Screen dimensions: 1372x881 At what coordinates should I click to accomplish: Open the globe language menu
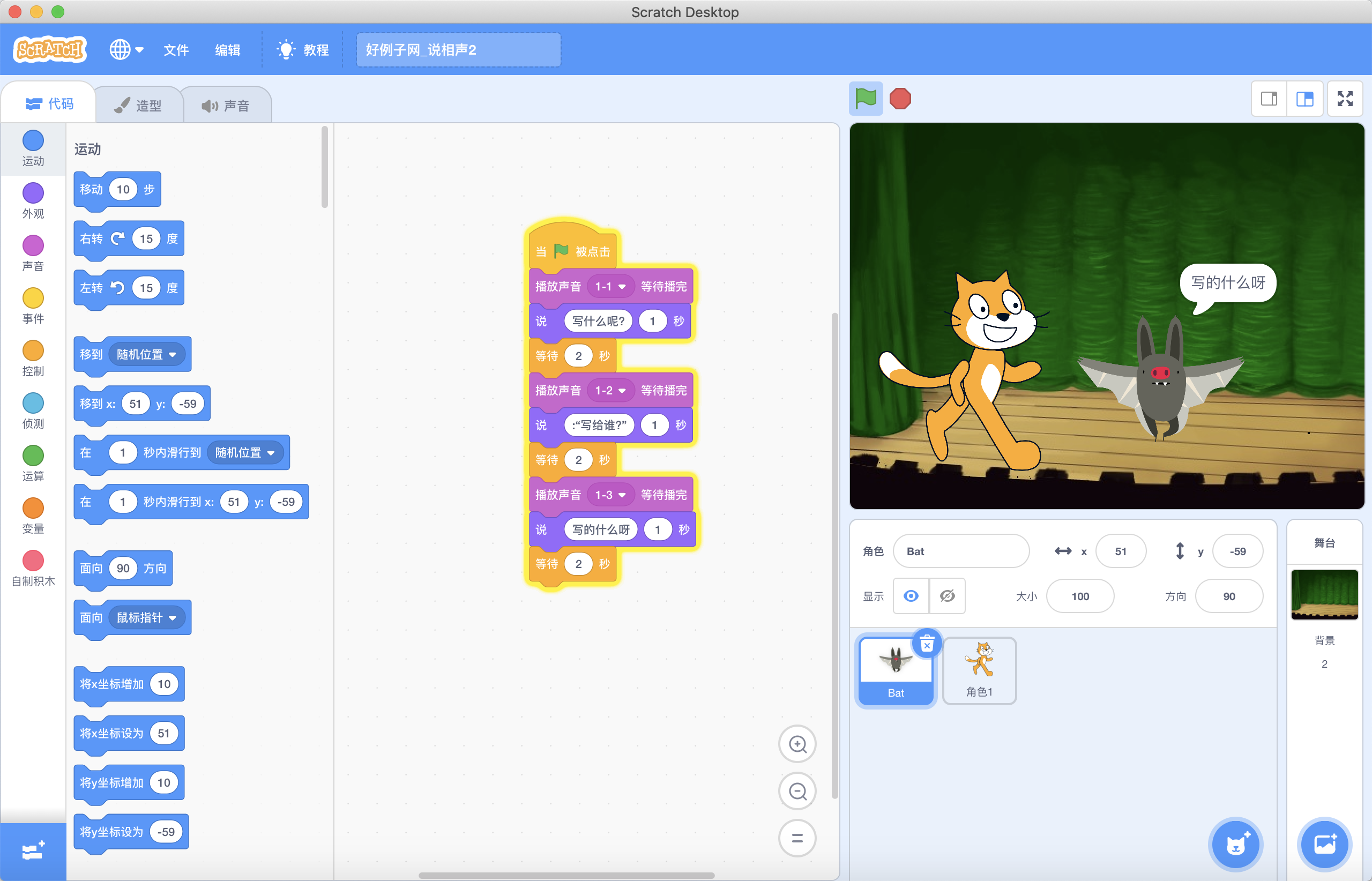click(126, 50)
